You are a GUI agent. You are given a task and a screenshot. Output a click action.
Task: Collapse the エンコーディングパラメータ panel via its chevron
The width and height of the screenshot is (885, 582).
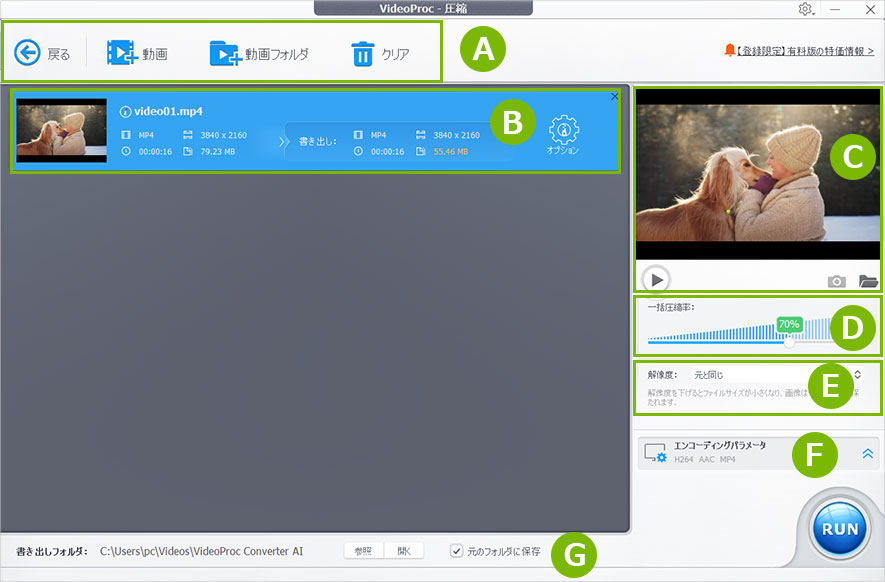[x=866, y=453]
